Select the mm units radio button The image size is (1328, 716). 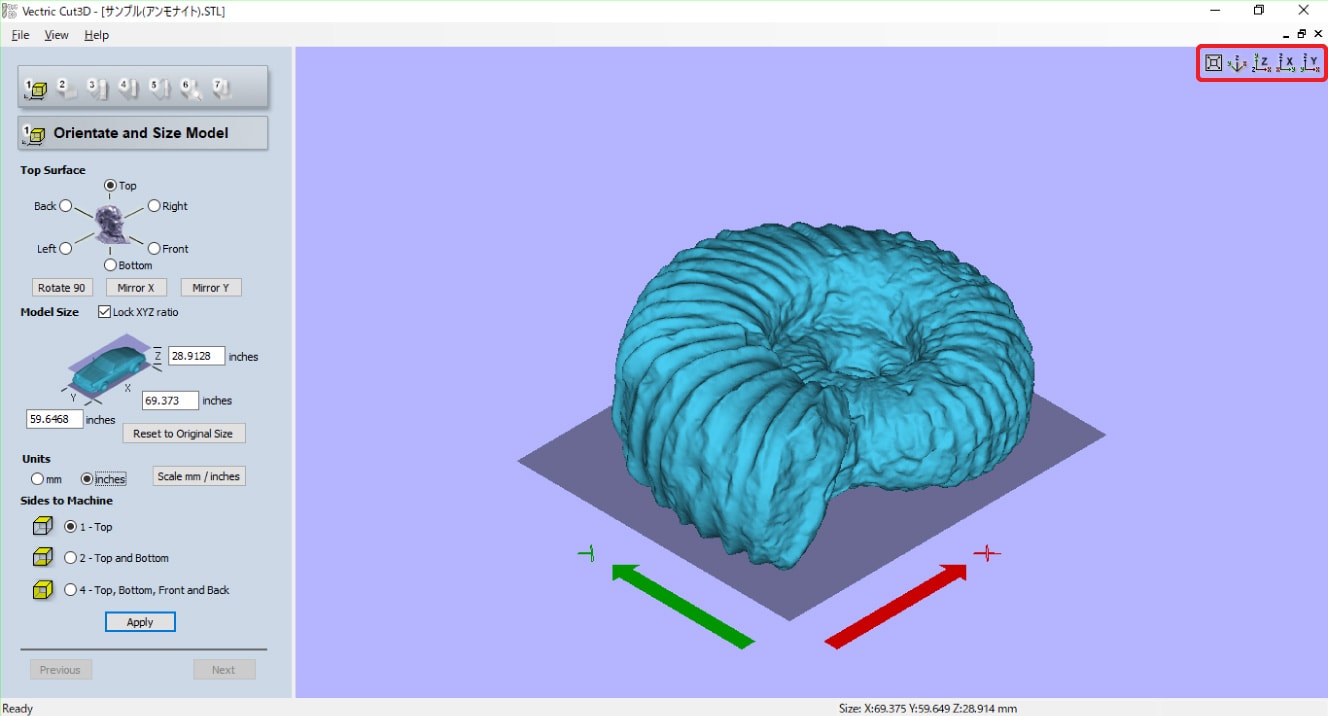38,479
